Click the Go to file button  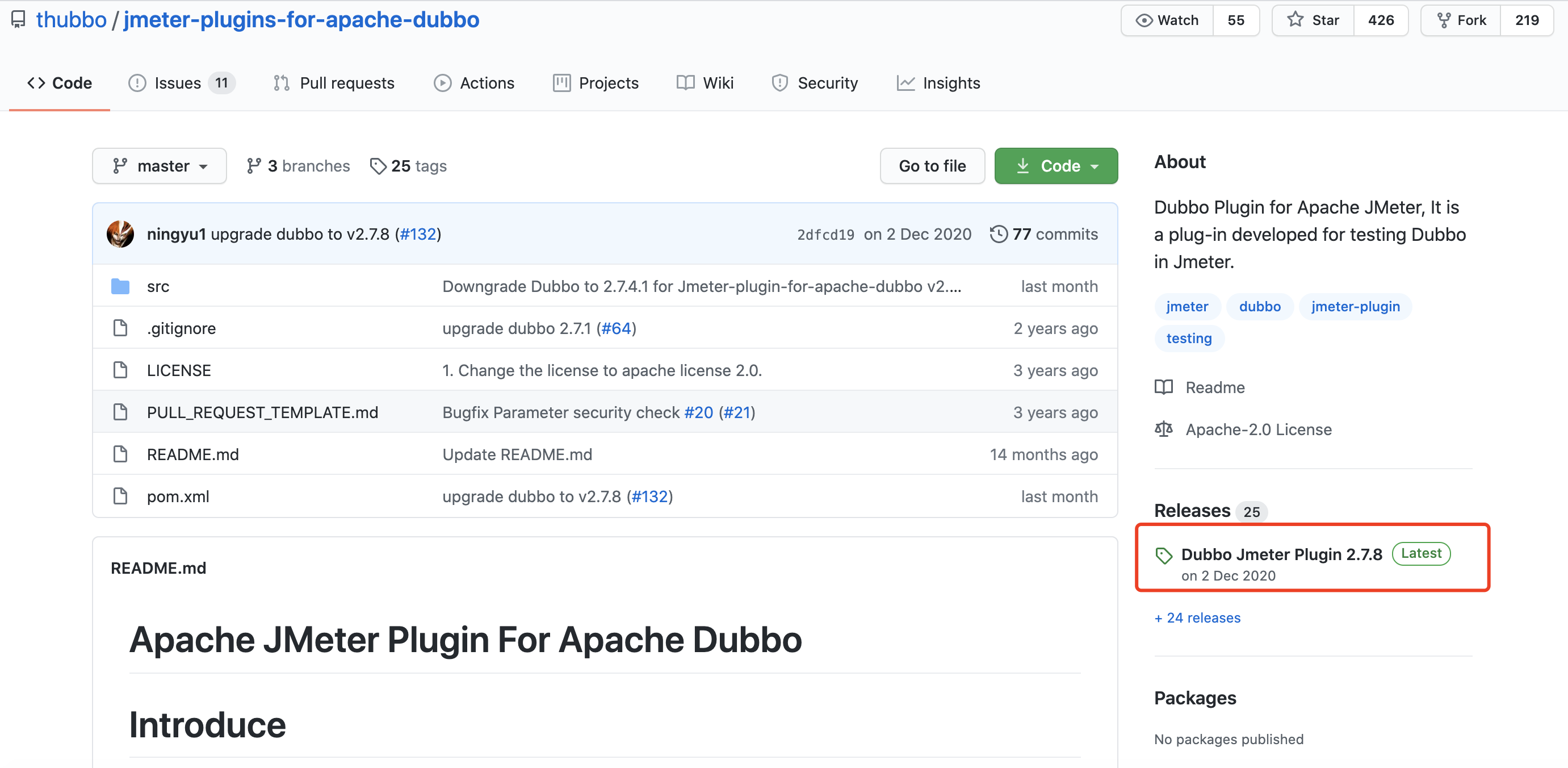pyautogui.click(x=932, y=166)
